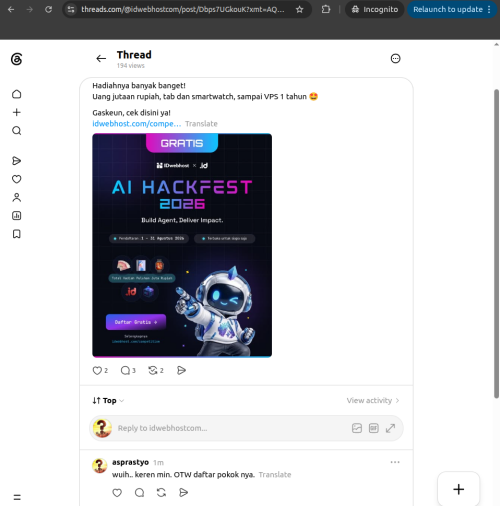The height and width of the screenshot is (506, 500).
Task: Open the site info icon in address bar
Action: pyautogui.click(x=71, y=9)
